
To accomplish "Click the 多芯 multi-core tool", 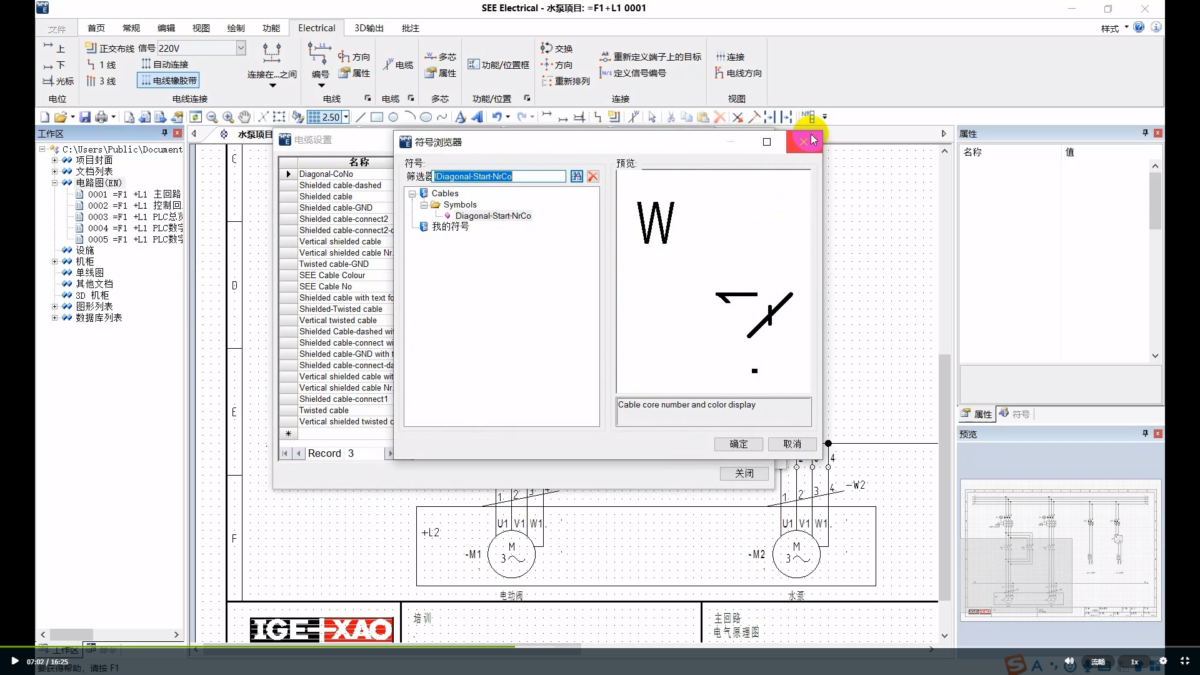I will click(x=441, y=57).
